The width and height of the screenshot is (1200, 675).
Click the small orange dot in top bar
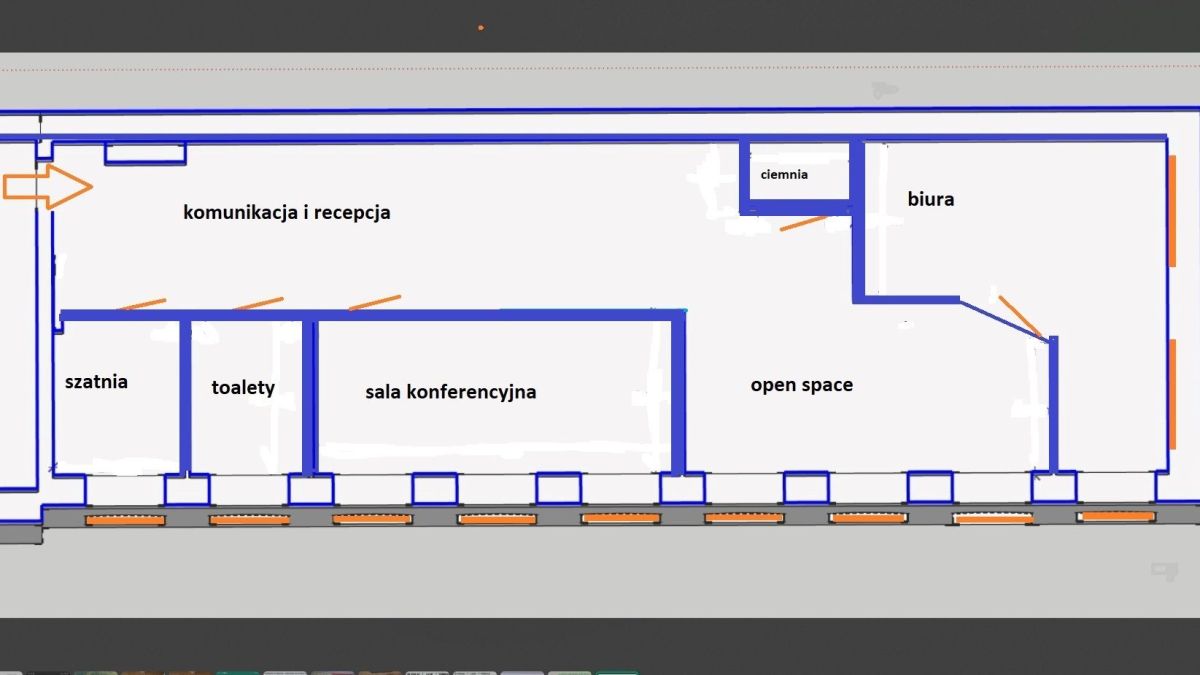[x=481, y=28]
